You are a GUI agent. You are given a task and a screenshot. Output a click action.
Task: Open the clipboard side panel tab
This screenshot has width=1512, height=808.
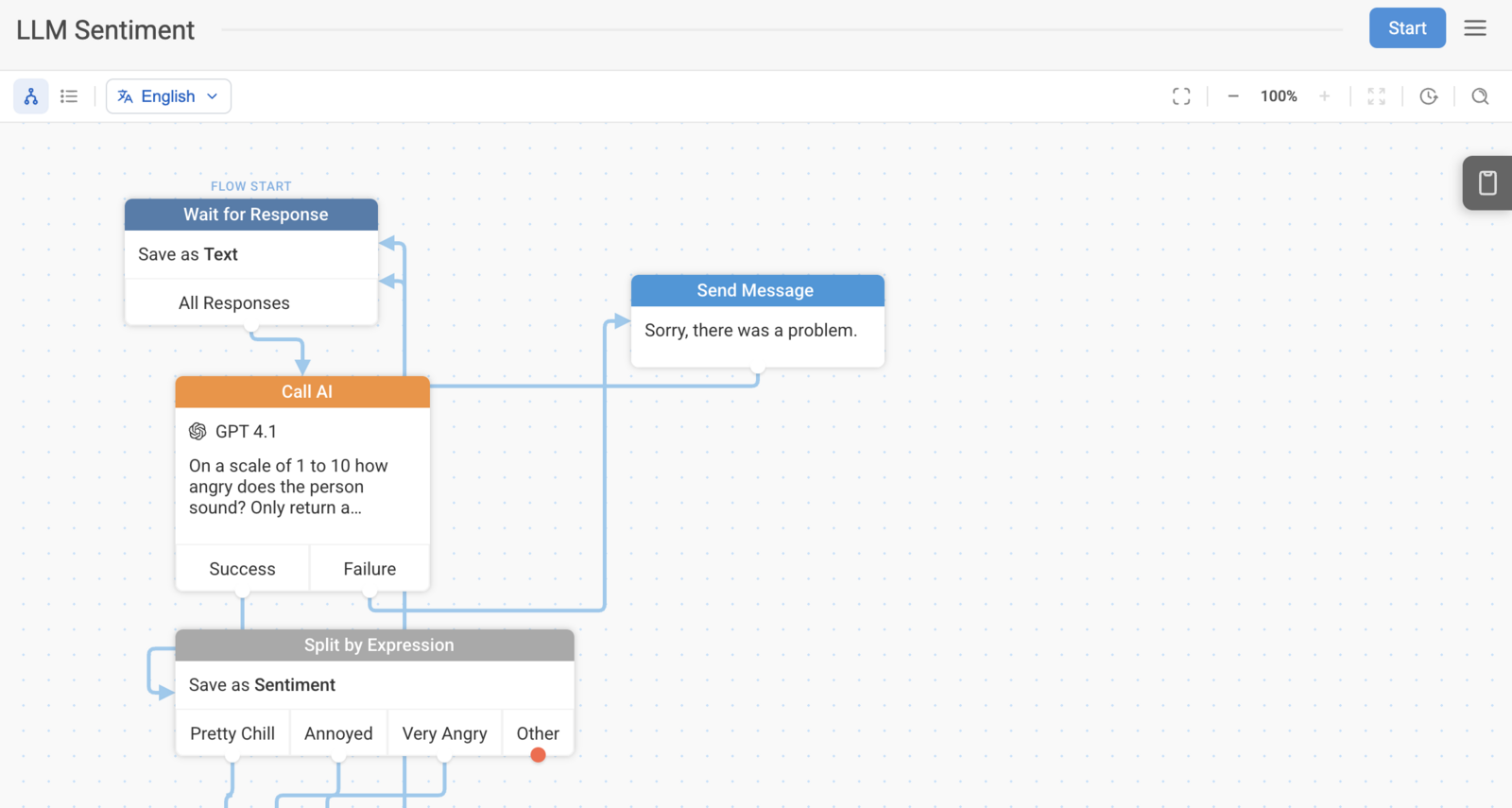[x=1487, y=182]
